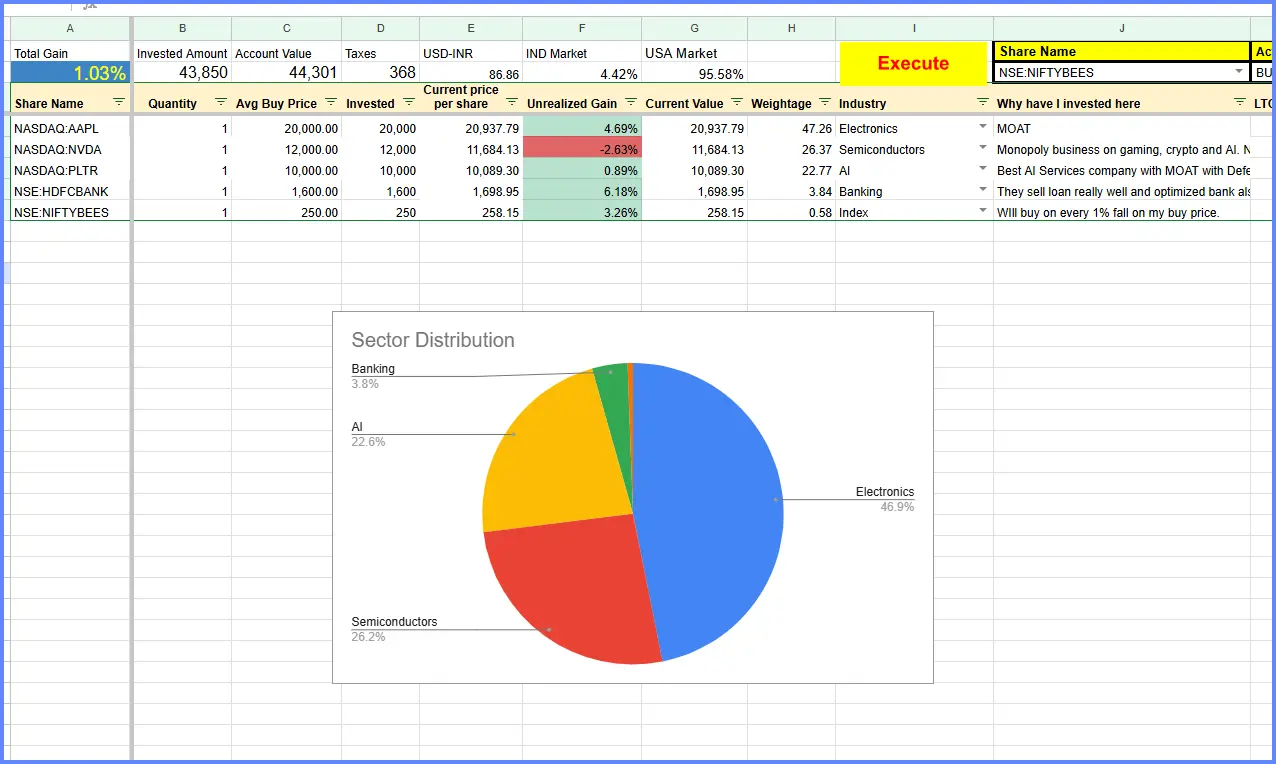Select Invested Amount value 43,850

click(182, 72)
